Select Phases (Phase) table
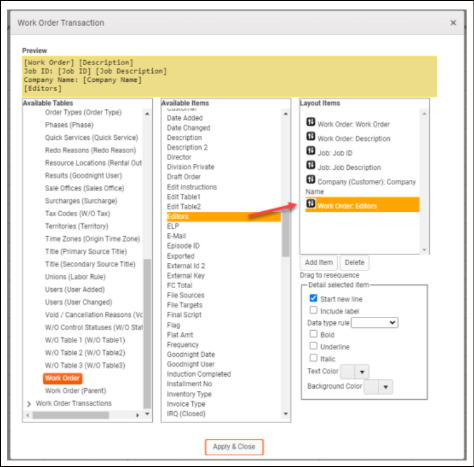This screenshot has width=474, height=467. tap(69, 125)
